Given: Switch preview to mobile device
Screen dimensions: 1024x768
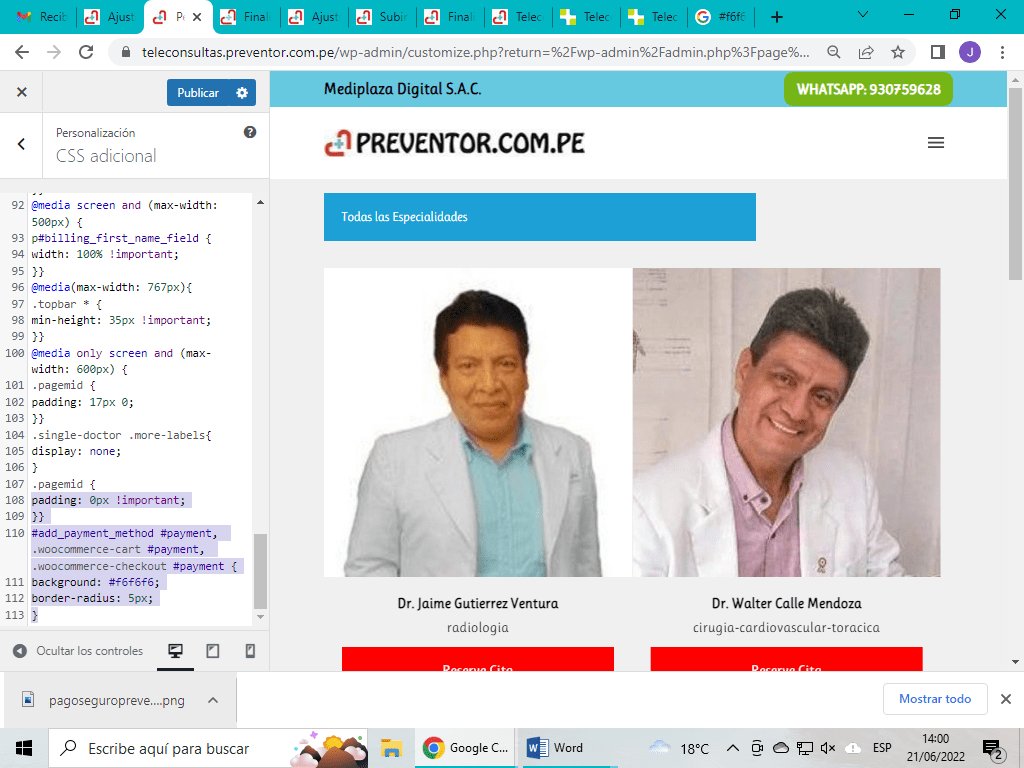Looking at the screenshot, I should pyautogui.click(x=249, y=650).
